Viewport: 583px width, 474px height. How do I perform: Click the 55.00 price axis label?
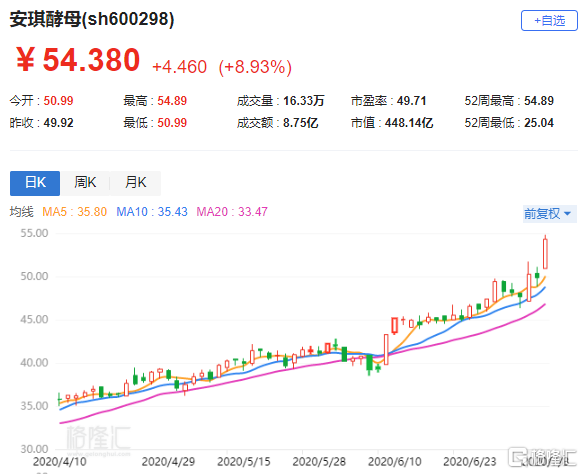click(34, 233)
